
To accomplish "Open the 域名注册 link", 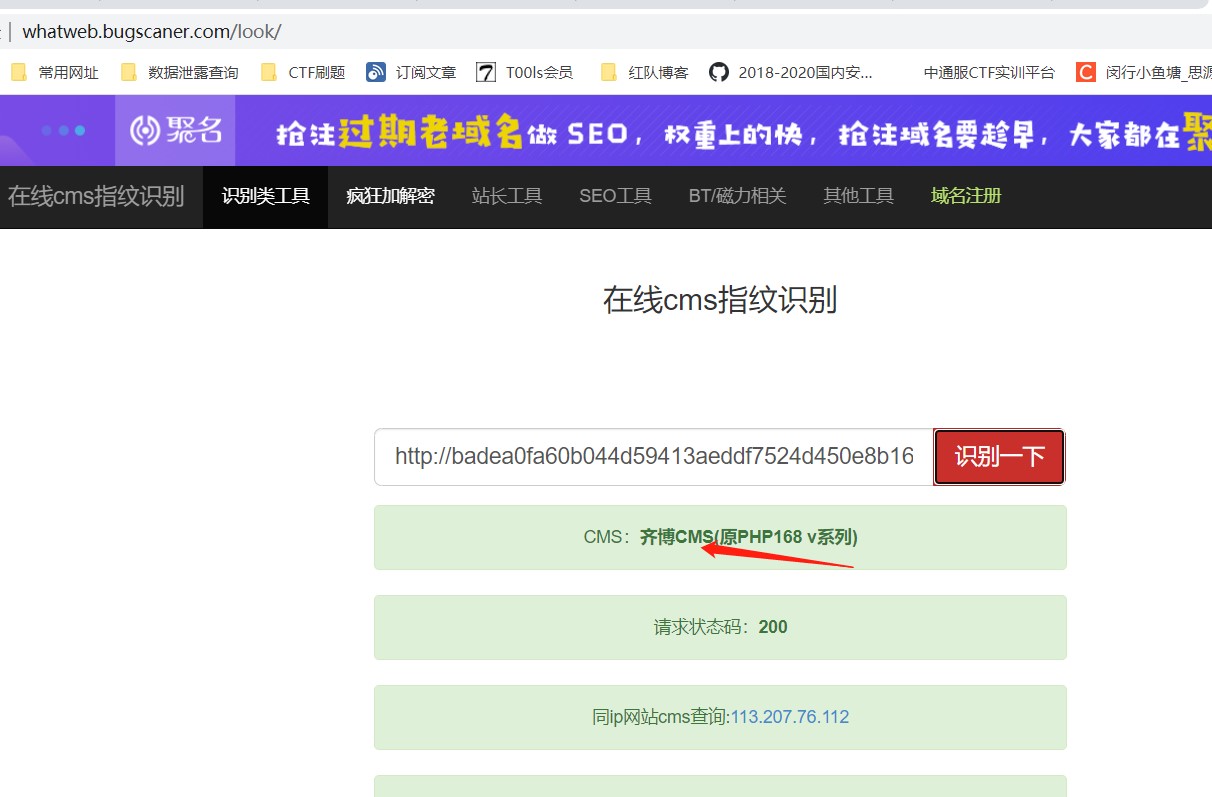I will click(x=966, y=196).
